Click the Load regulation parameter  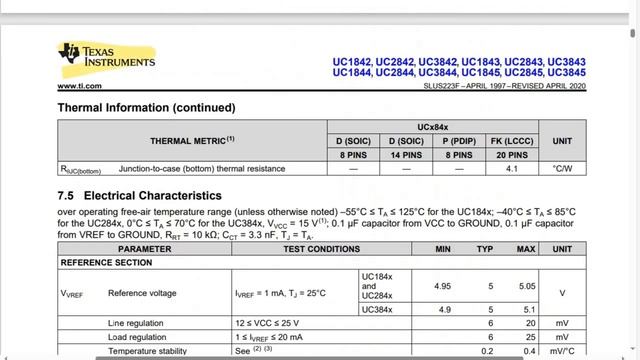137,337
